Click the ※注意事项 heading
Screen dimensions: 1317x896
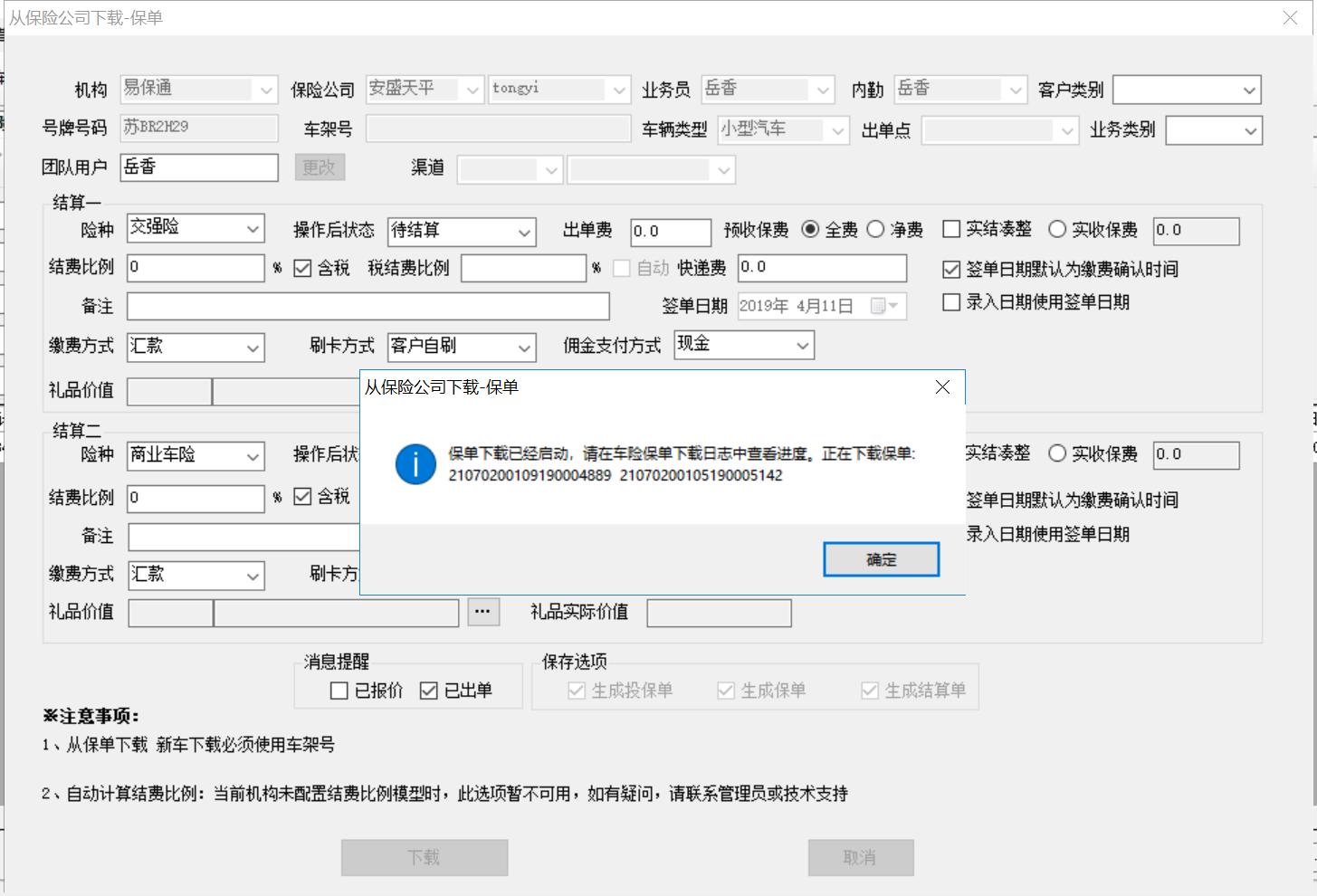click(91, 716)
